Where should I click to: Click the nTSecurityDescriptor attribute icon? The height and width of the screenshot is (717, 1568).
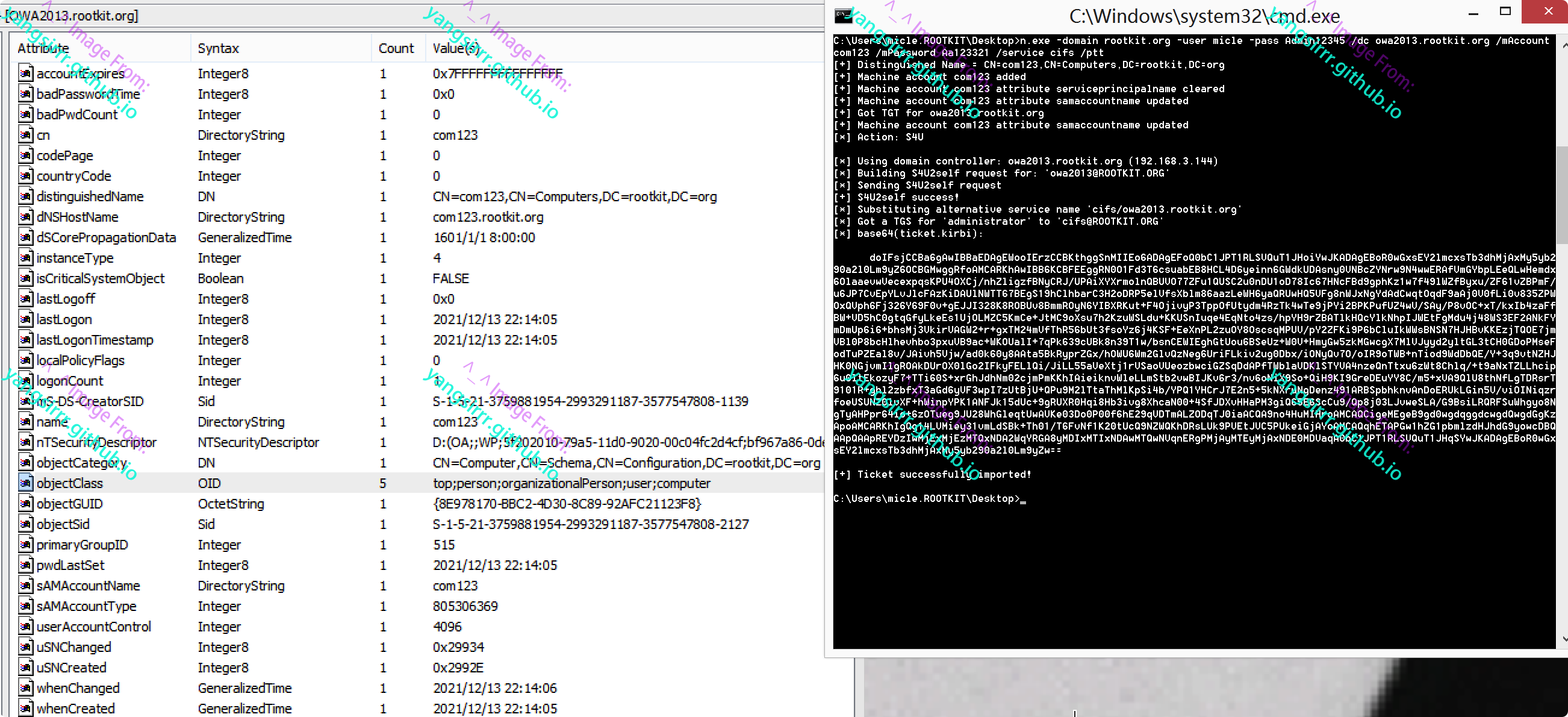pyautogui.click(x=25, y=442)
